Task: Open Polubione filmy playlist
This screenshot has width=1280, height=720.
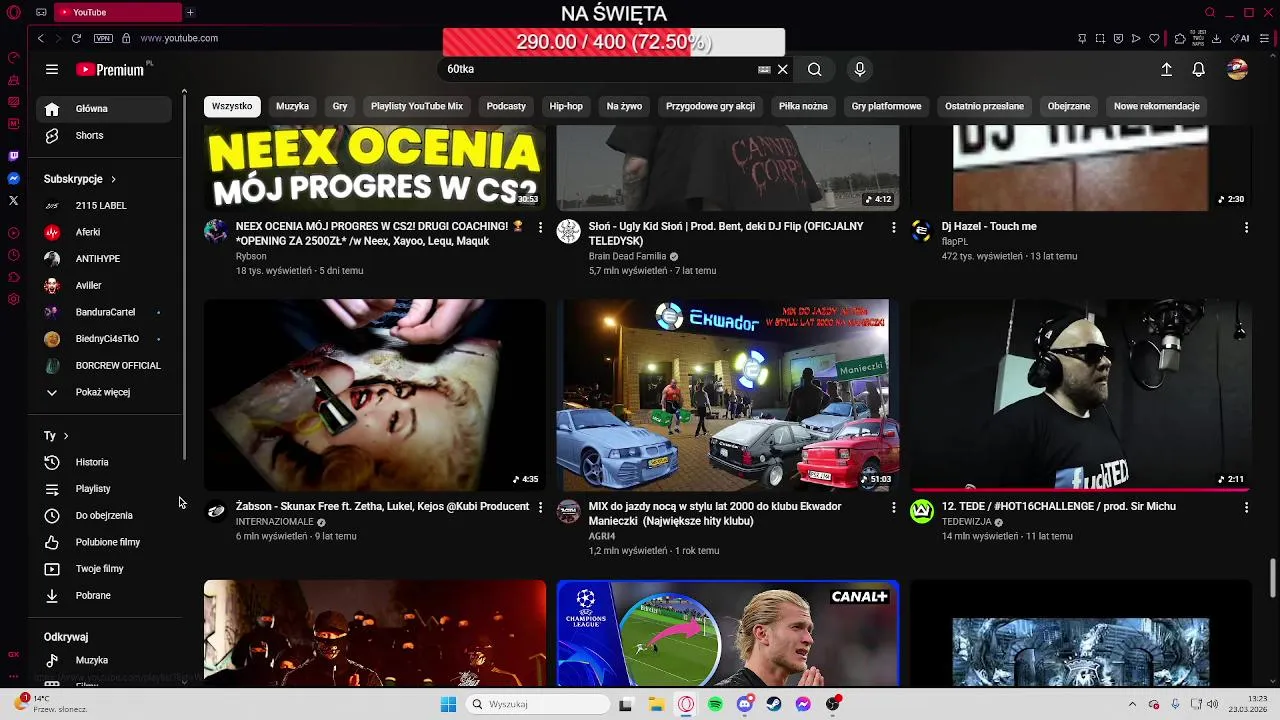Action: pos(103,542)
